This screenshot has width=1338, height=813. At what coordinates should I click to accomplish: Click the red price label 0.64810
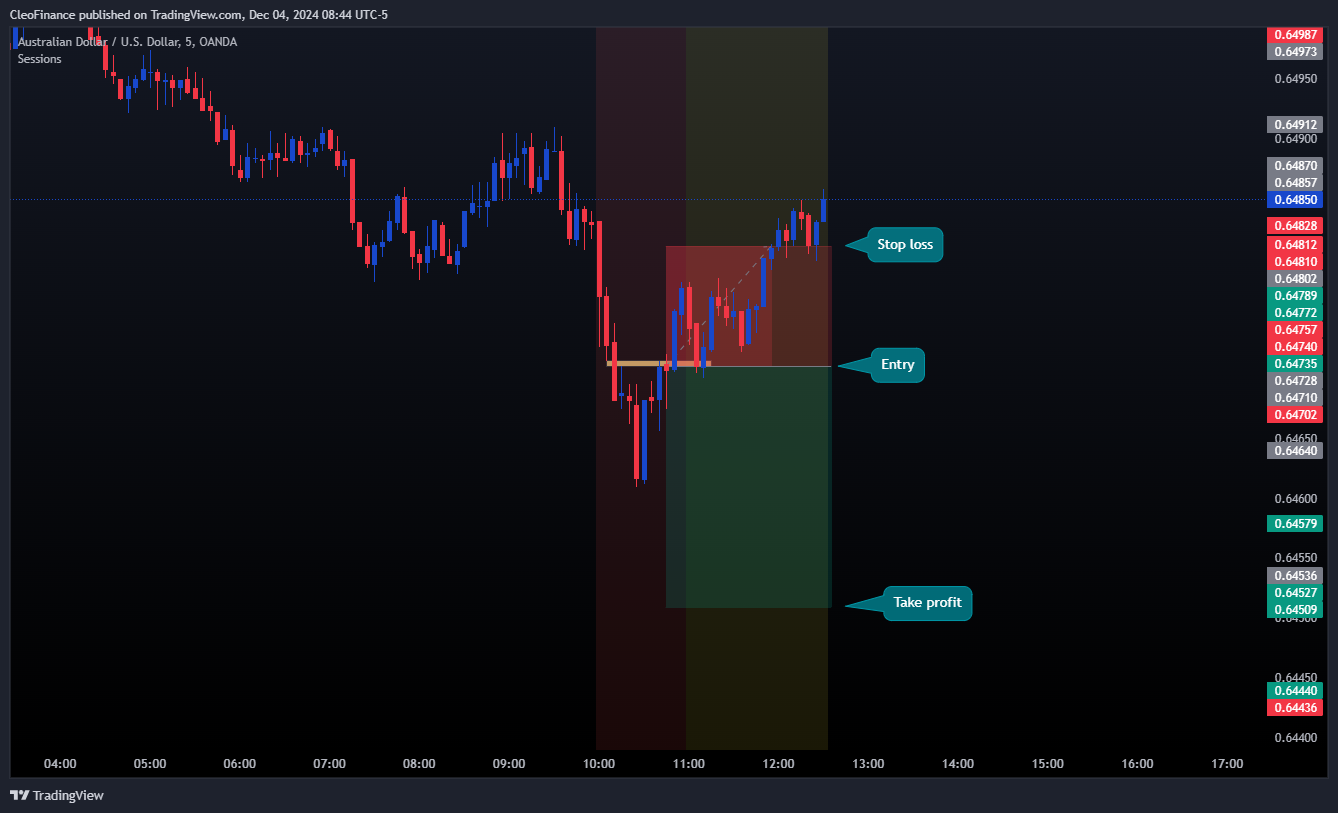pos(1295,262)
